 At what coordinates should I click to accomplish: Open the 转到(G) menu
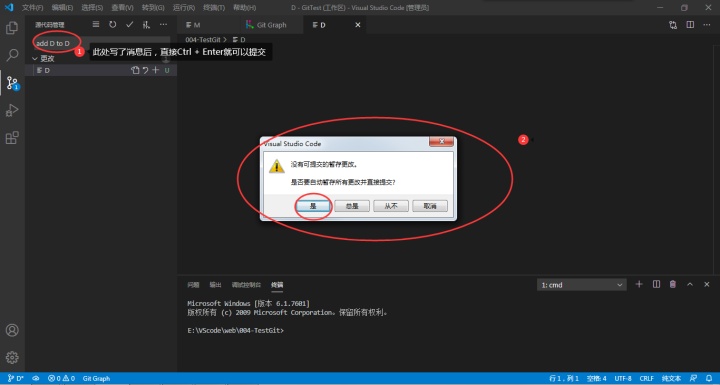[x=153, y=8]
